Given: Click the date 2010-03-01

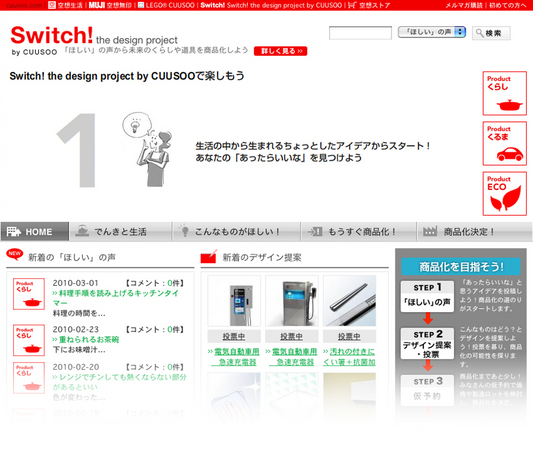Looking at the screenshot, I should click(75, 283).
